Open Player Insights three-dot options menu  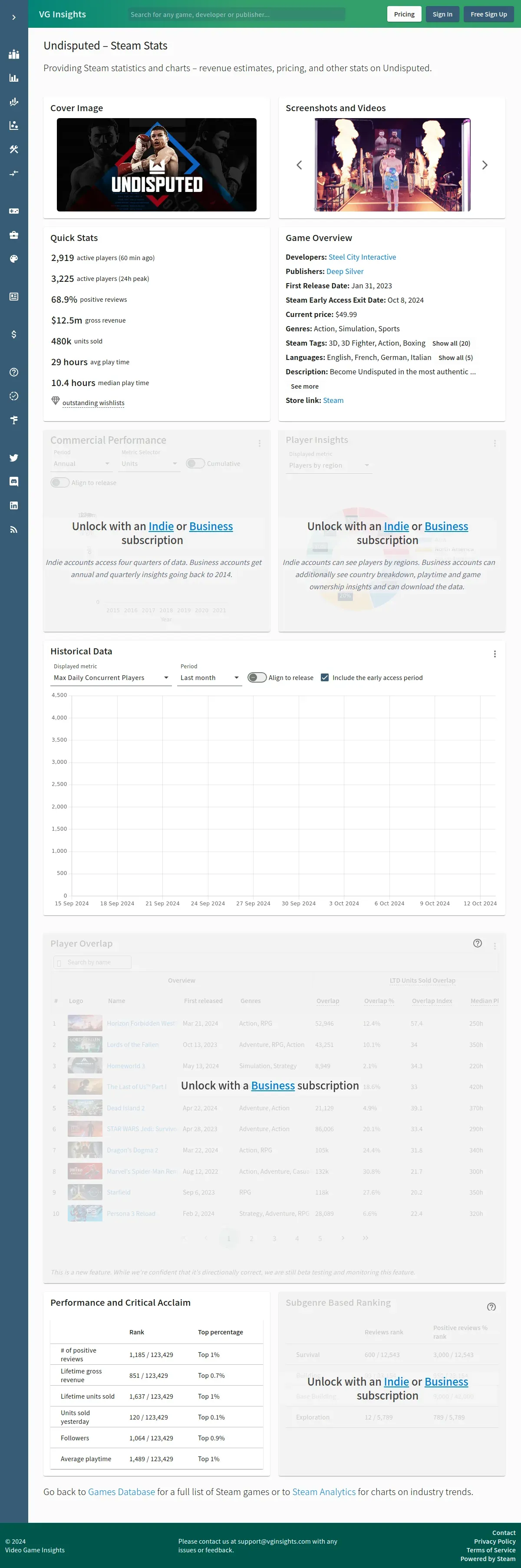(495, 443)
